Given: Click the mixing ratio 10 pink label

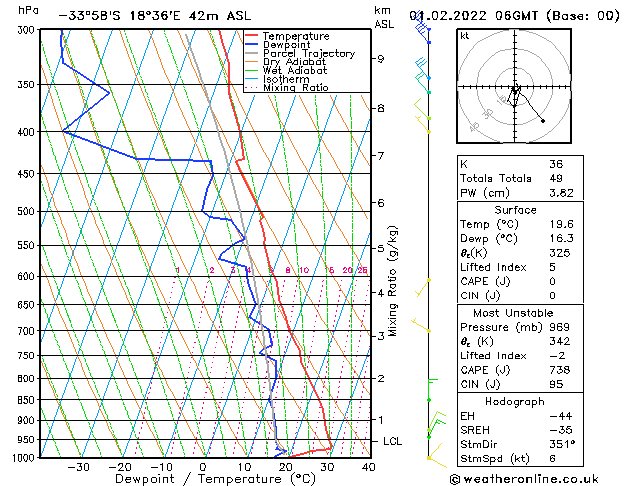Looking at the screenshot, I should 304,270.
